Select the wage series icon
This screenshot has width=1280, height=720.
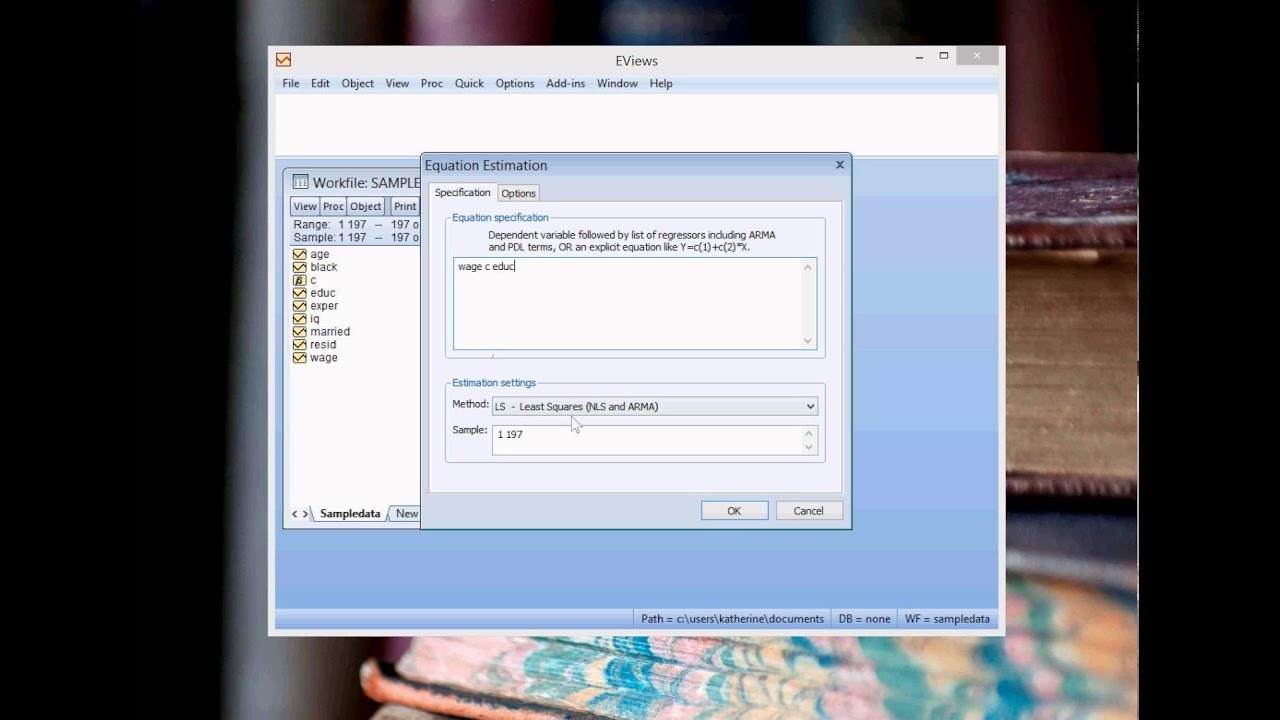point(299,358)
